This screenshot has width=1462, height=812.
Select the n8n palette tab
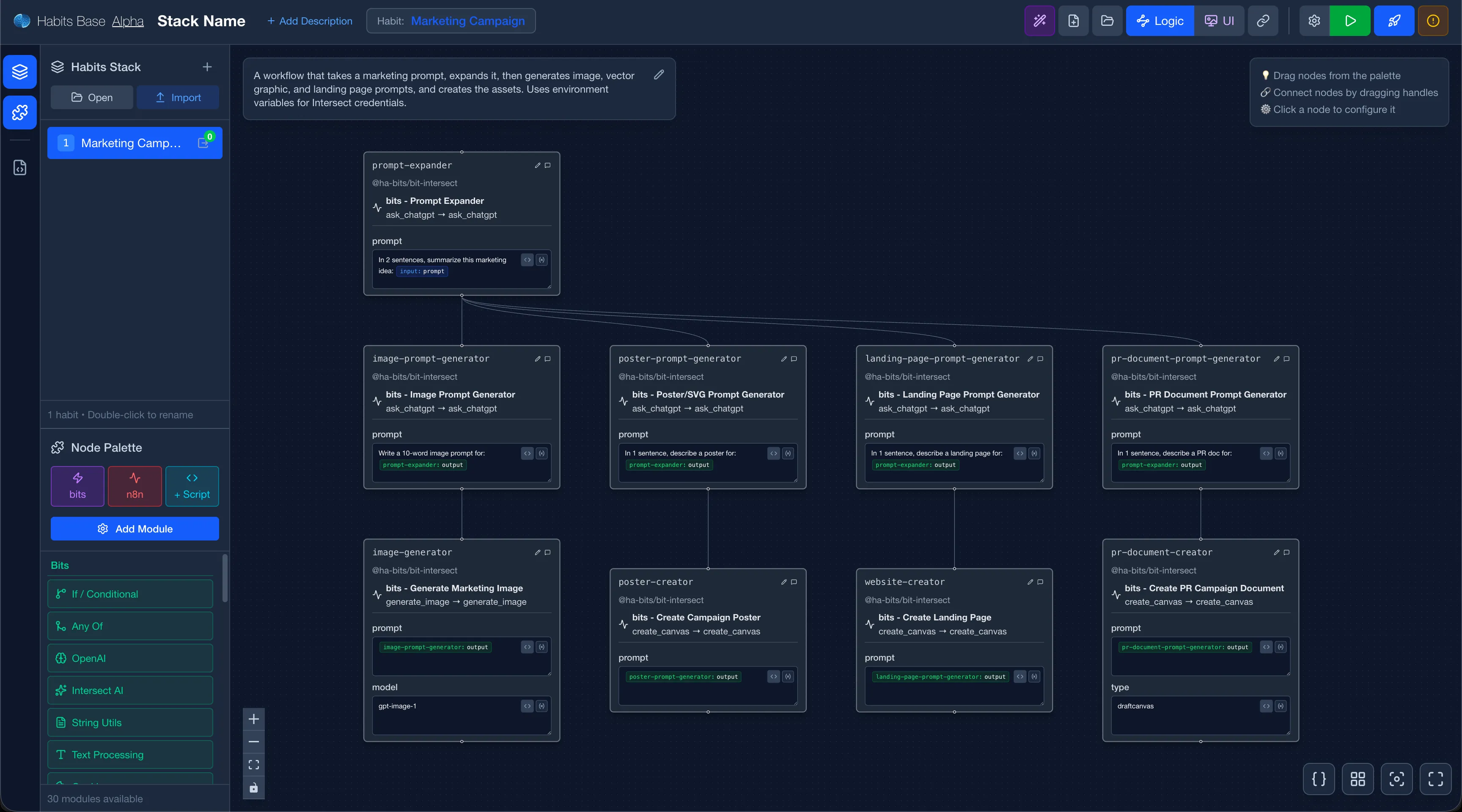coord(135,486)
